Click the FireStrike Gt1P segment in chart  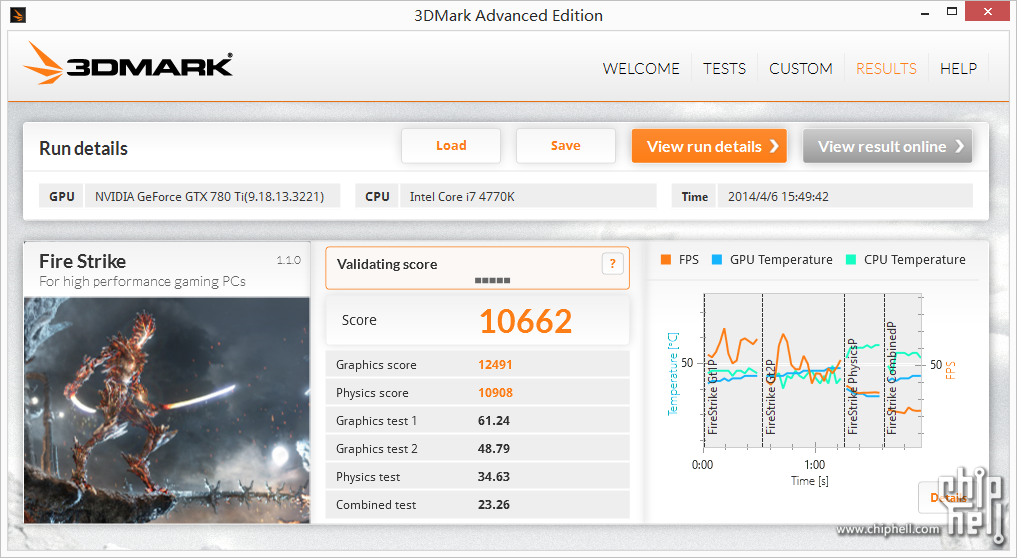pos(733,370)
